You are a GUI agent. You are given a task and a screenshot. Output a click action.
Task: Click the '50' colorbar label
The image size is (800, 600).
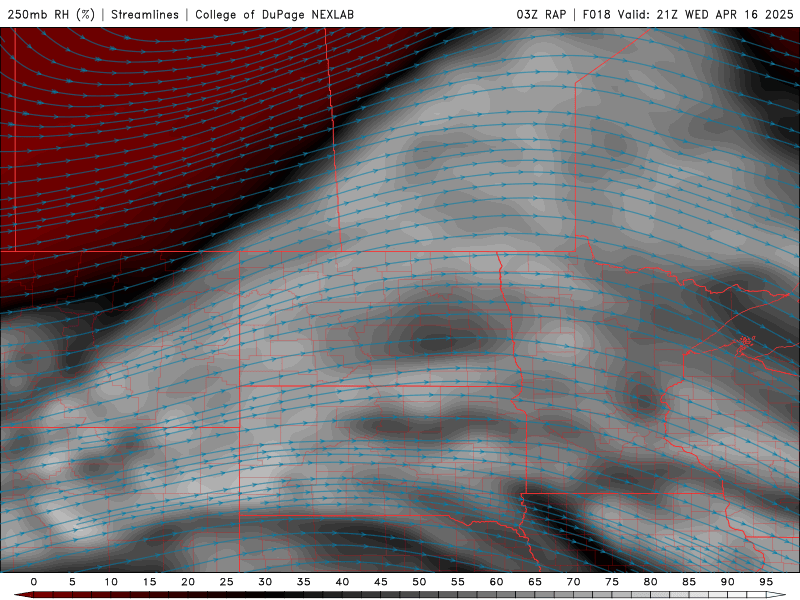point(419,582)
